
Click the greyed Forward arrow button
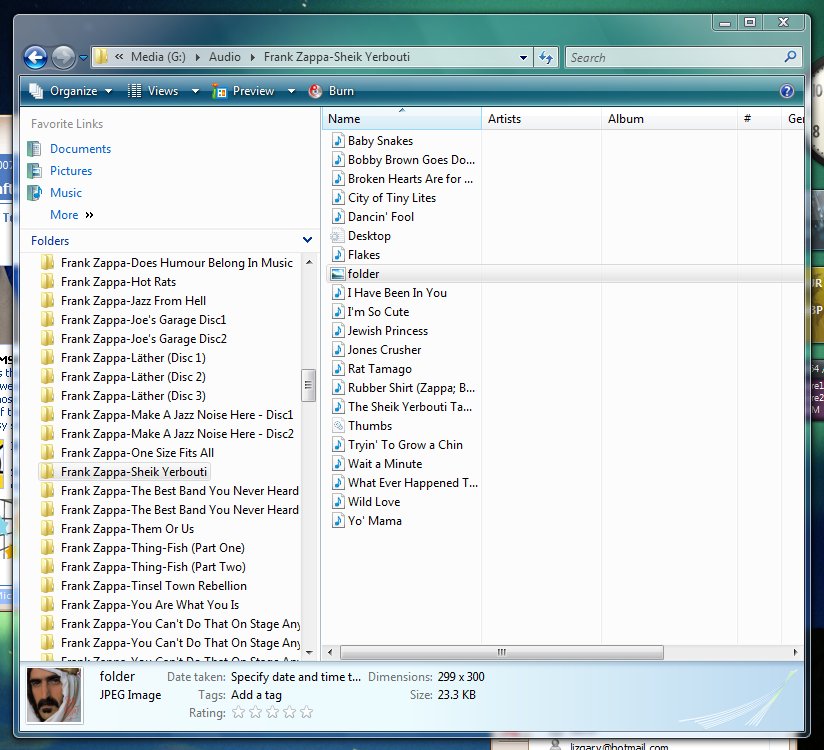[x=64, y=57]
